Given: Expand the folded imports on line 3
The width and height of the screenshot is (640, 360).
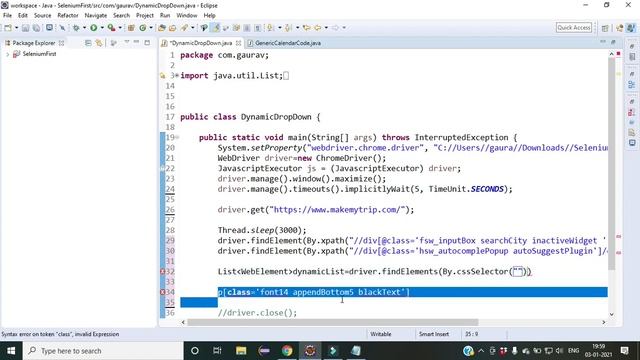Looking at the screenshot, I should (176, 76).
